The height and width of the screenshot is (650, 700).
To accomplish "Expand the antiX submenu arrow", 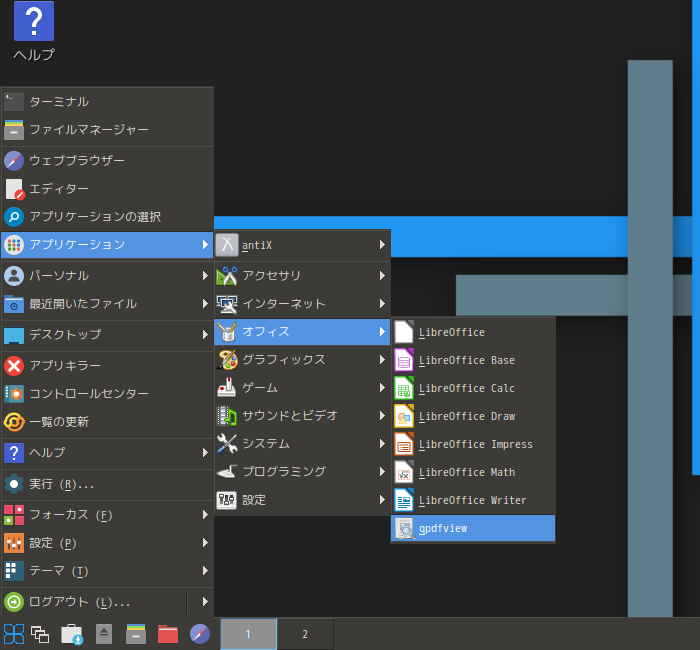I will [382, 245].
